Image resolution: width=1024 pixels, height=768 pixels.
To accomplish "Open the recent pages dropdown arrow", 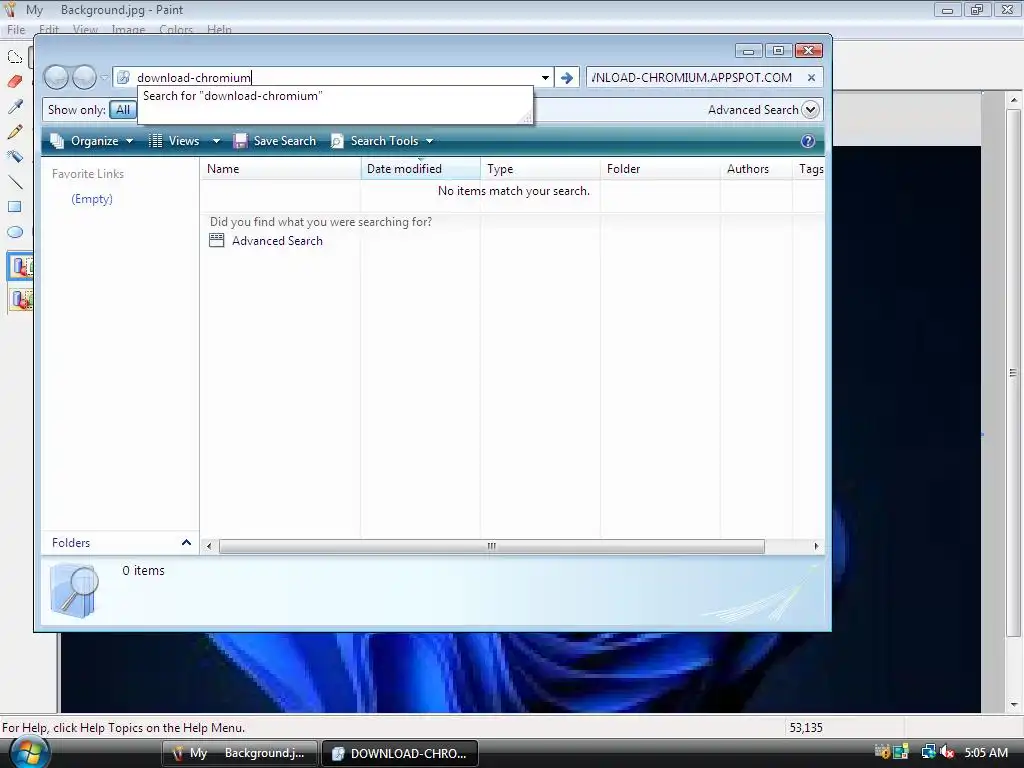I will 104,78.
